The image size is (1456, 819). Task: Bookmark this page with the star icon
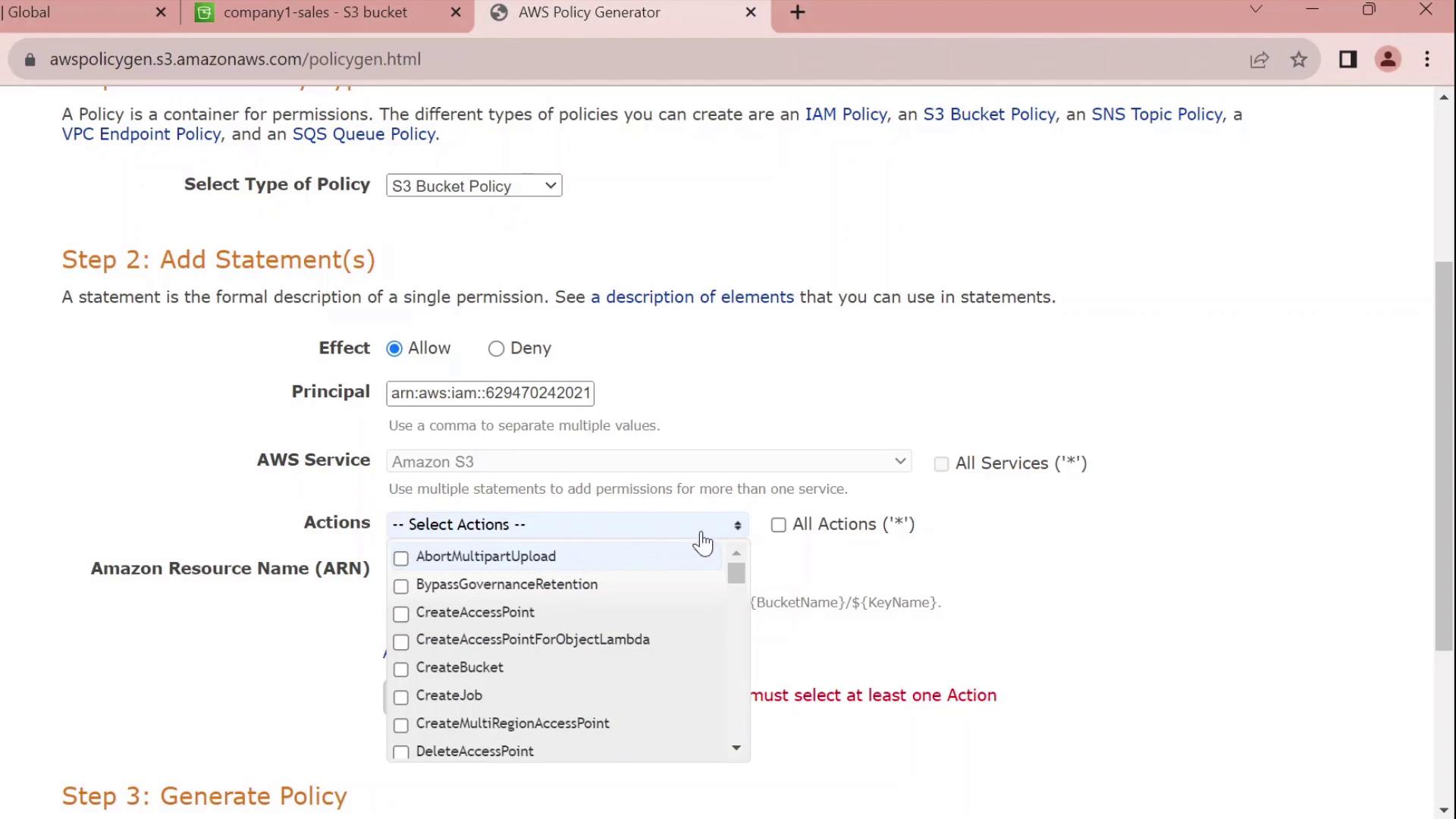[1299, 60]
